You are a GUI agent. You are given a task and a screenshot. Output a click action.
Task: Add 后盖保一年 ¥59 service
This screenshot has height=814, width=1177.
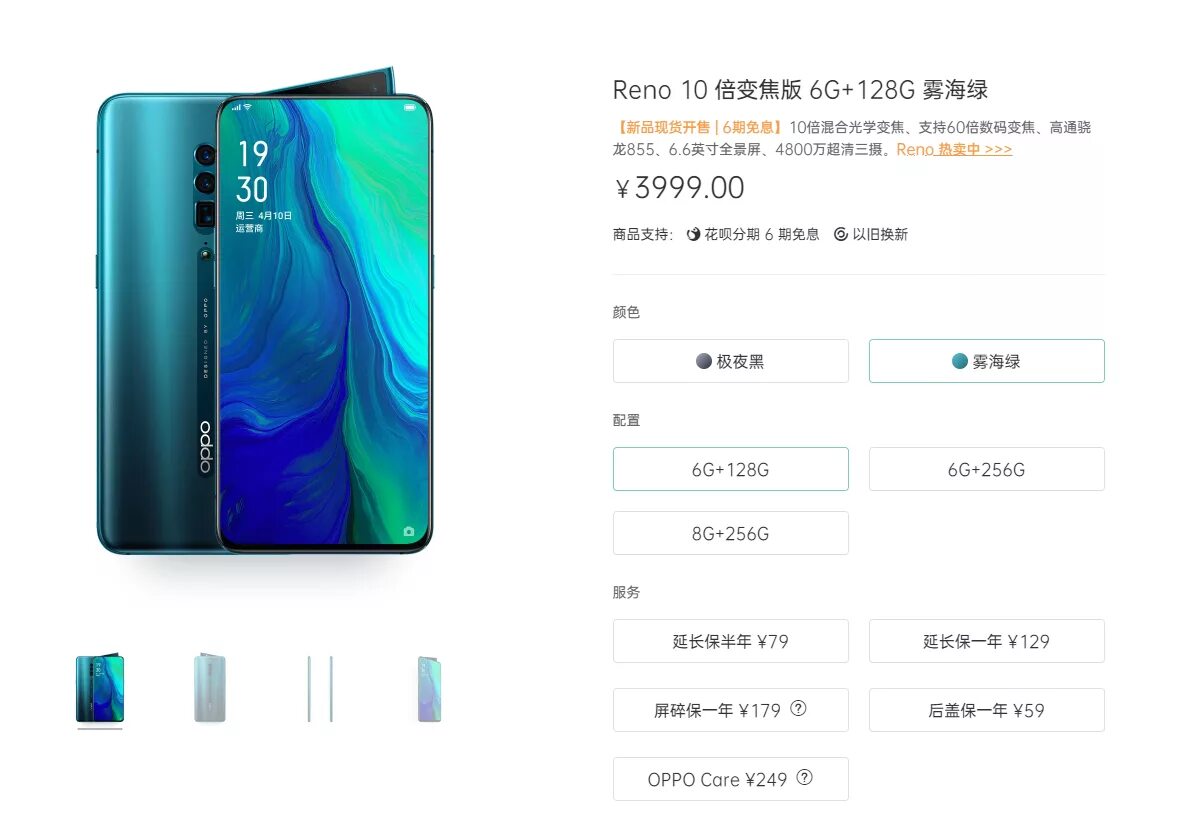pos(986,710)
